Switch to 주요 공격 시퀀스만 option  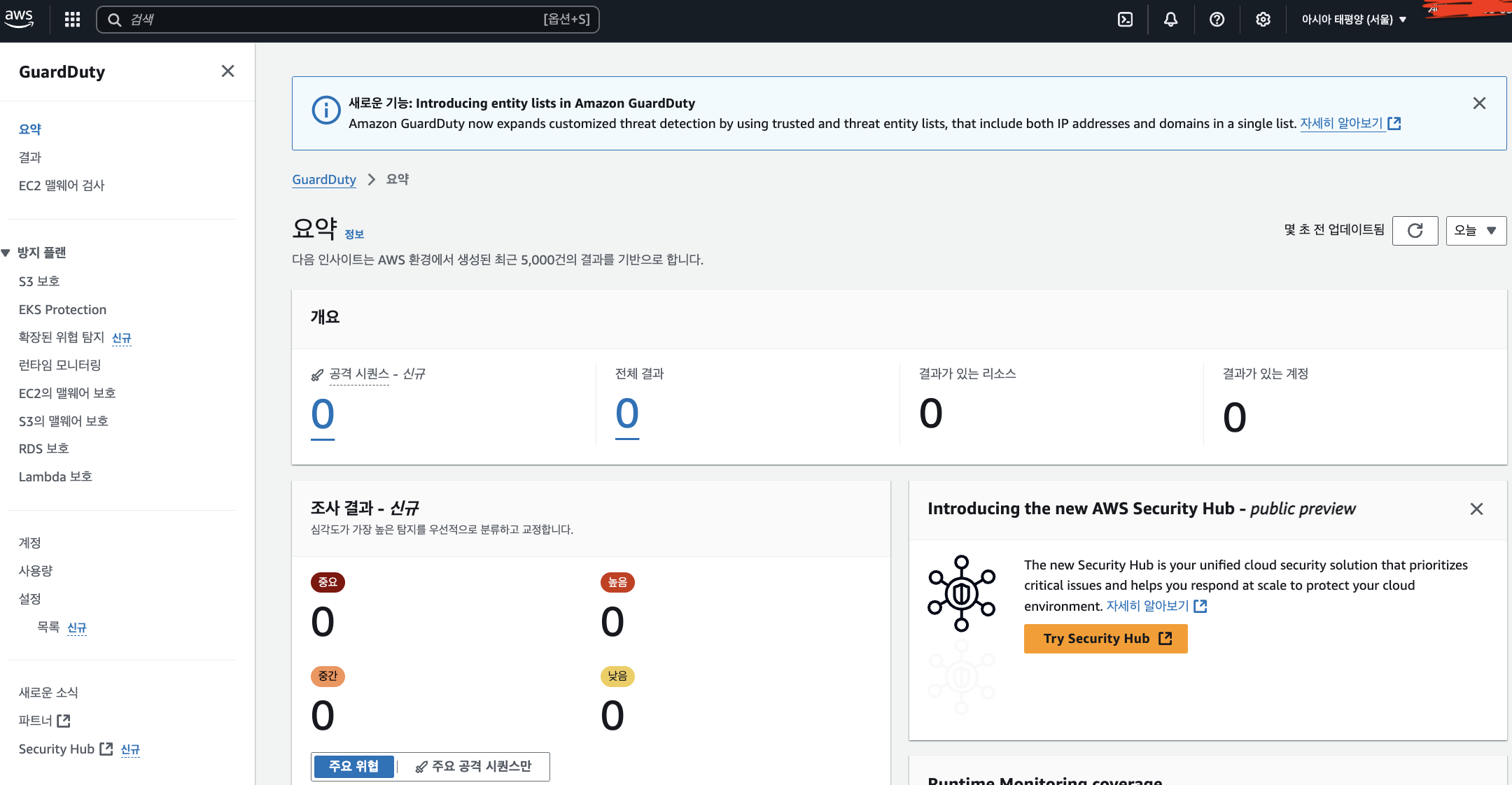[x=474, y=766]
